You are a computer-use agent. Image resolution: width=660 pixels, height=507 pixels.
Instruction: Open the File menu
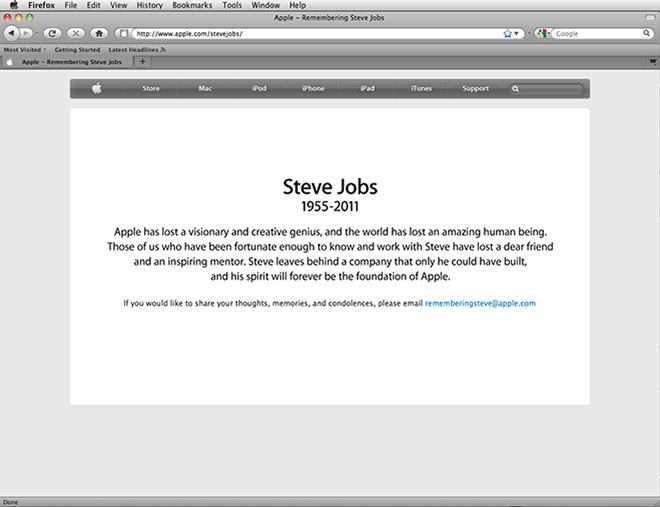pyautogui.click(x=71, y=5)
